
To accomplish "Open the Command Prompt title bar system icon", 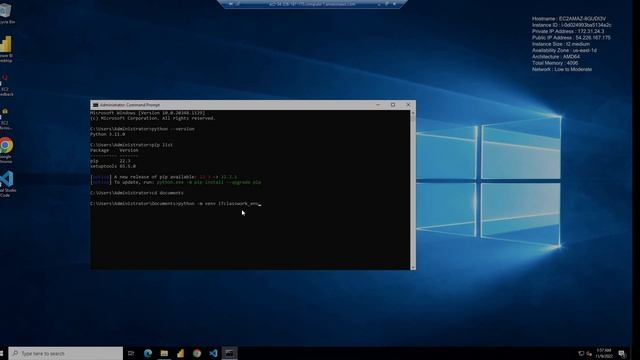I will (96, 105).
